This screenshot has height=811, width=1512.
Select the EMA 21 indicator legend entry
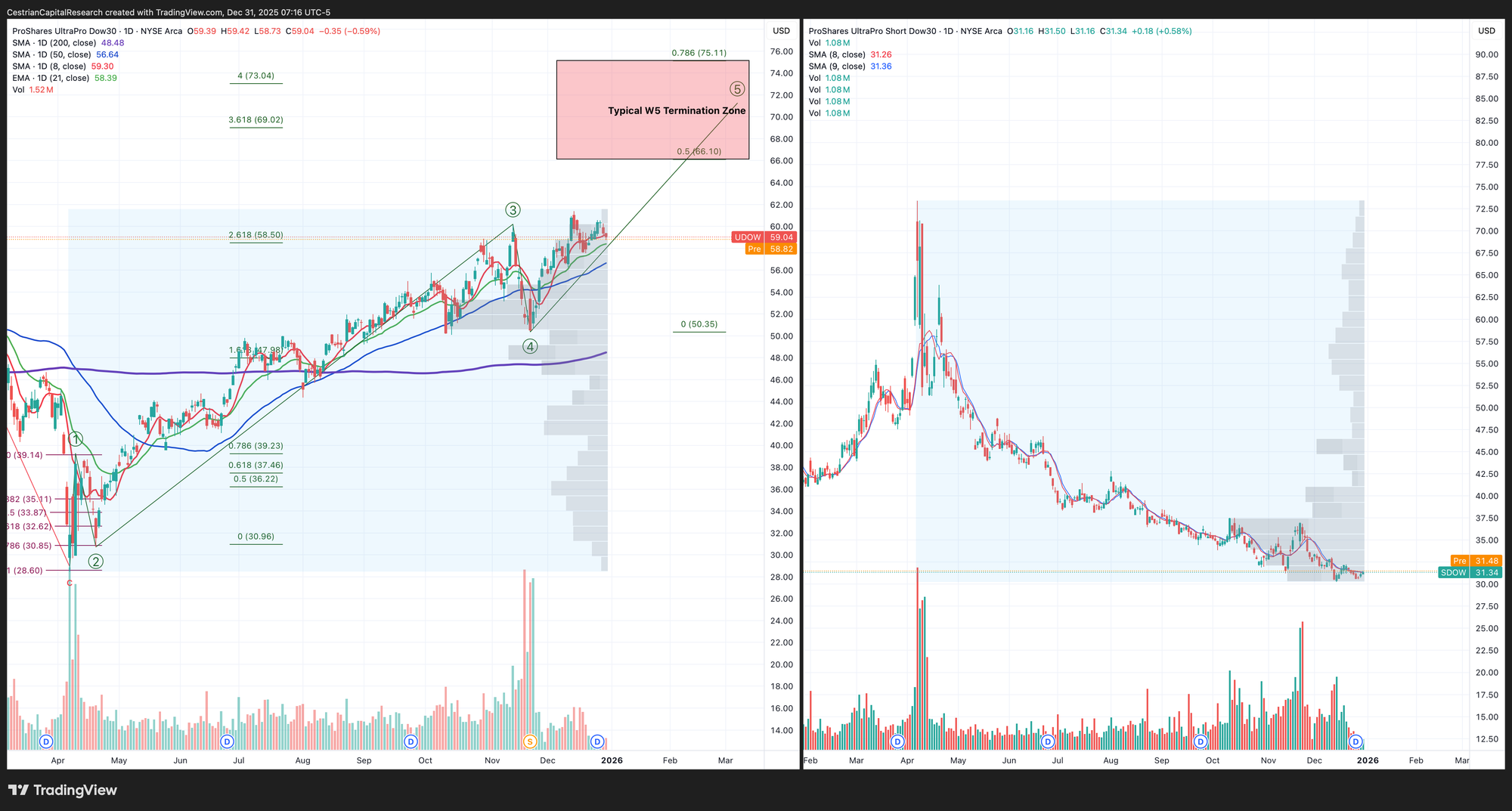point(64,78)
